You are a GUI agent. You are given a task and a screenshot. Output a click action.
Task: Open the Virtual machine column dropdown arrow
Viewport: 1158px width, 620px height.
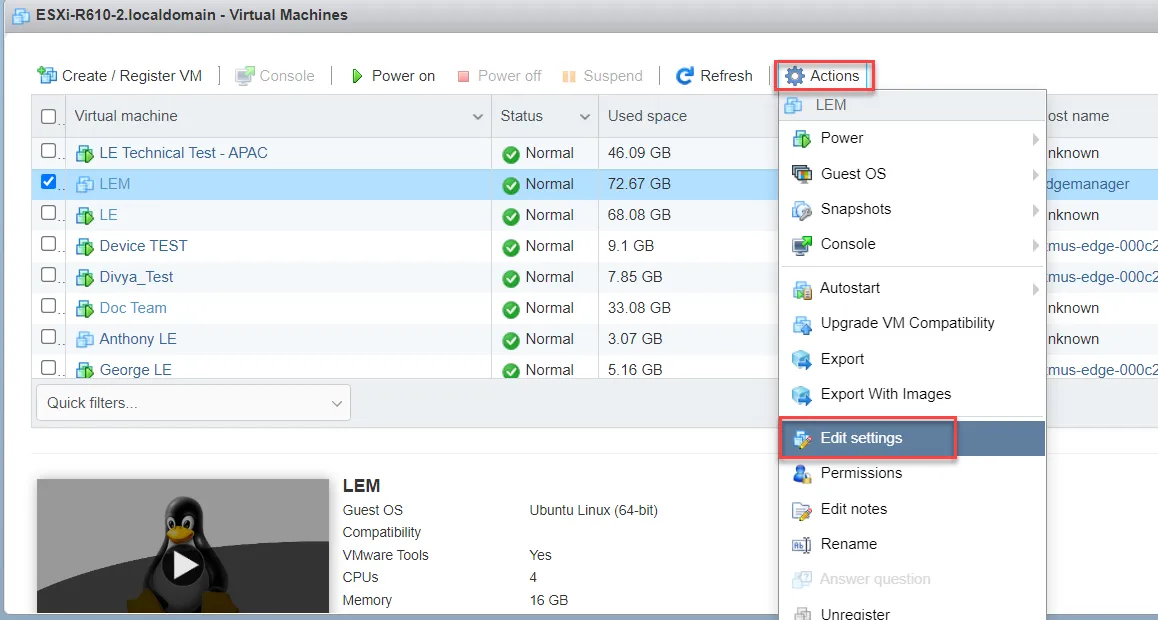coord(478,117)
